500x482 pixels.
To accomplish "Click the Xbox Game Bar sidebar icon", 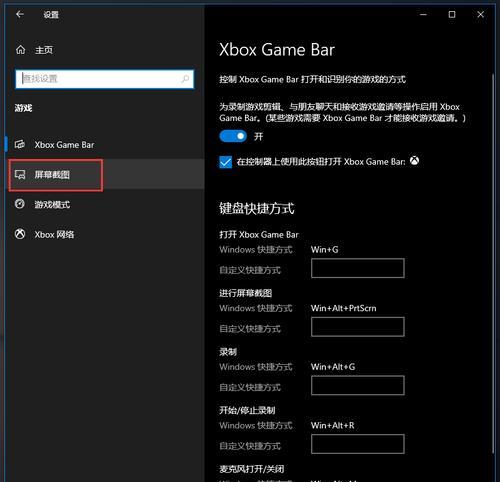I will click(x=20, y=144).
